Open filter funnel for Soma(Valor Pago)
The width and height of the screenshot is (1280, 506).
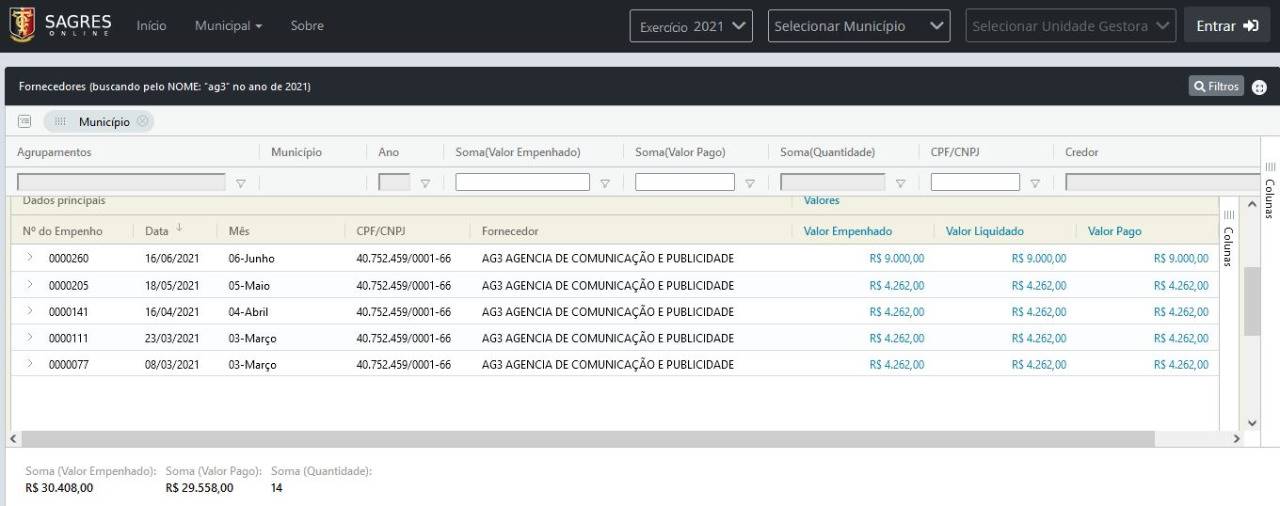[x=749, y=183]
